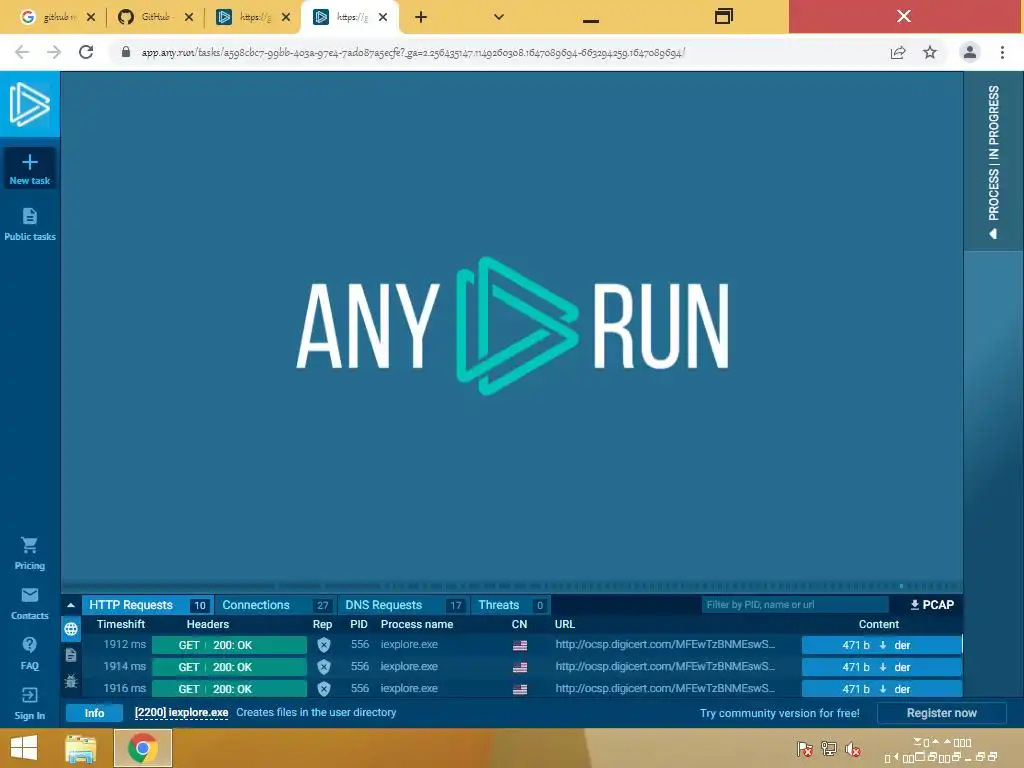1024x768 pixels.
Task: Go back in the browser
Action: point(22,52)
